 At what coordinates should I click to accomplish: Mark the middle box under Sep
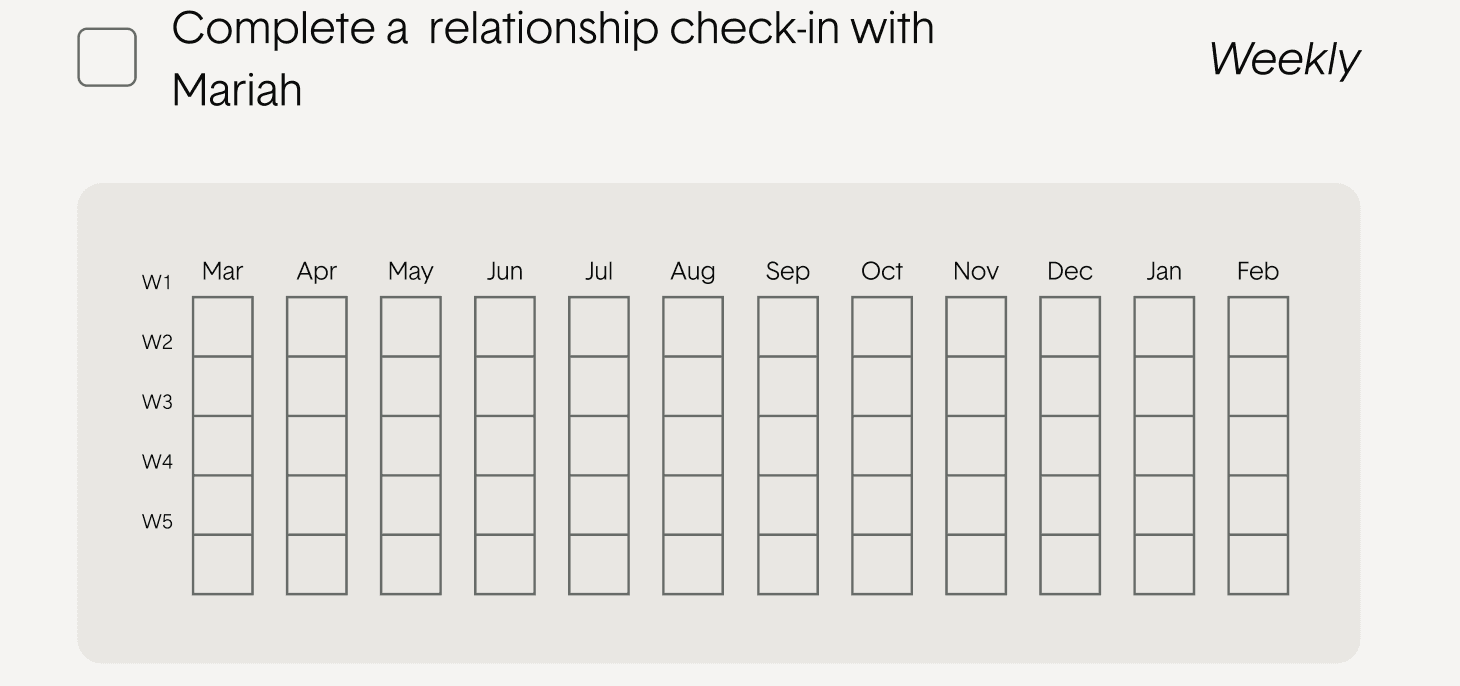pos(788,445)
